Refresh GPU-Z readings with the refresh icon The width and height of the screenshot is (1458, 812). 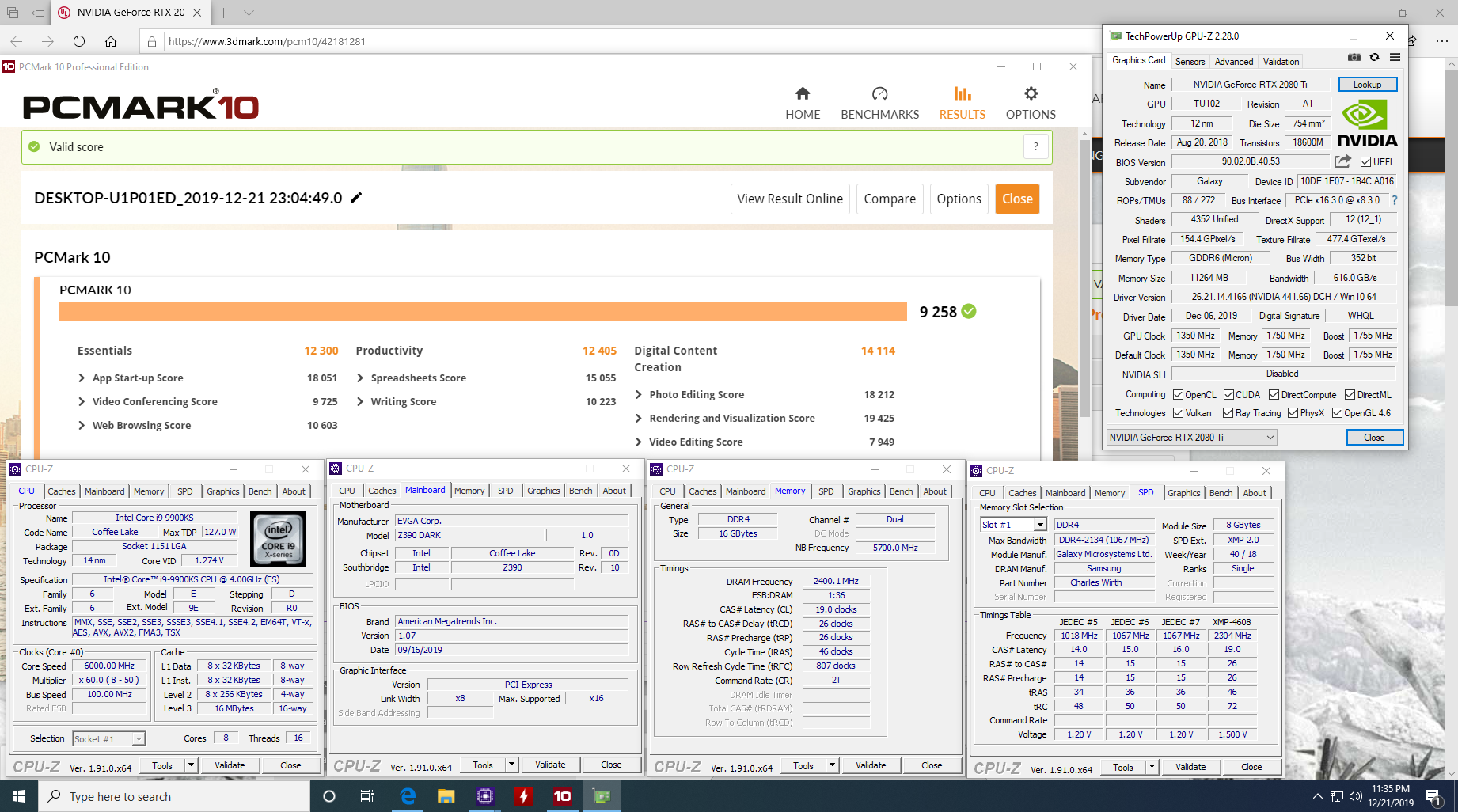pos(1374,57)
